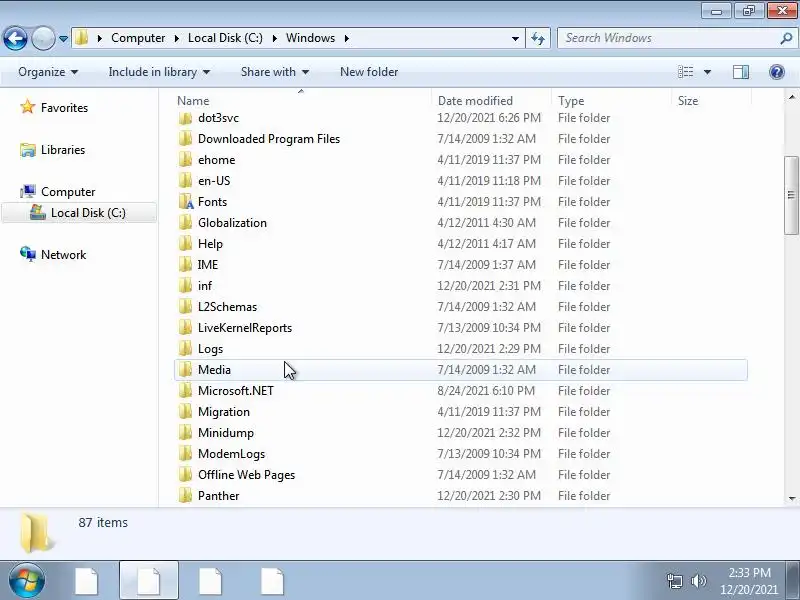Viewport: 800px width, 600px height.
Task: Click the scrollbar up arrow
Action: tap(791, 96)
